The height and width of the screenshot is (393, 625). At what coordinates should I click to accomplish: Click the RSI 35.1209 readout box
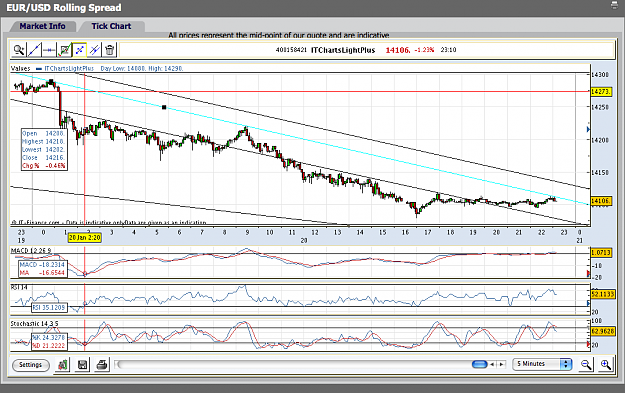coord(49,308)
